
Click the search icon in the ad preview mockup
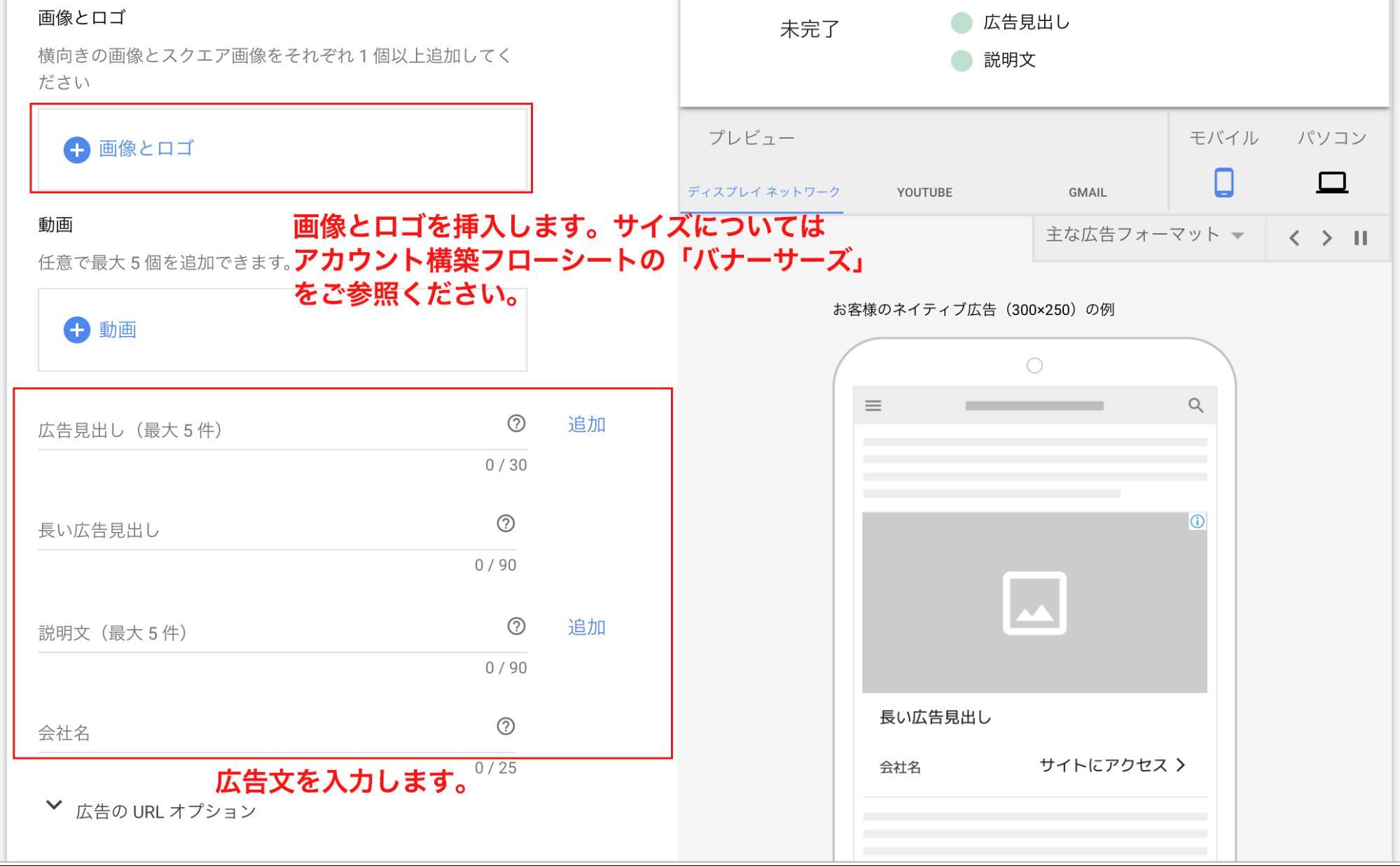click(x=1195, y=405)
